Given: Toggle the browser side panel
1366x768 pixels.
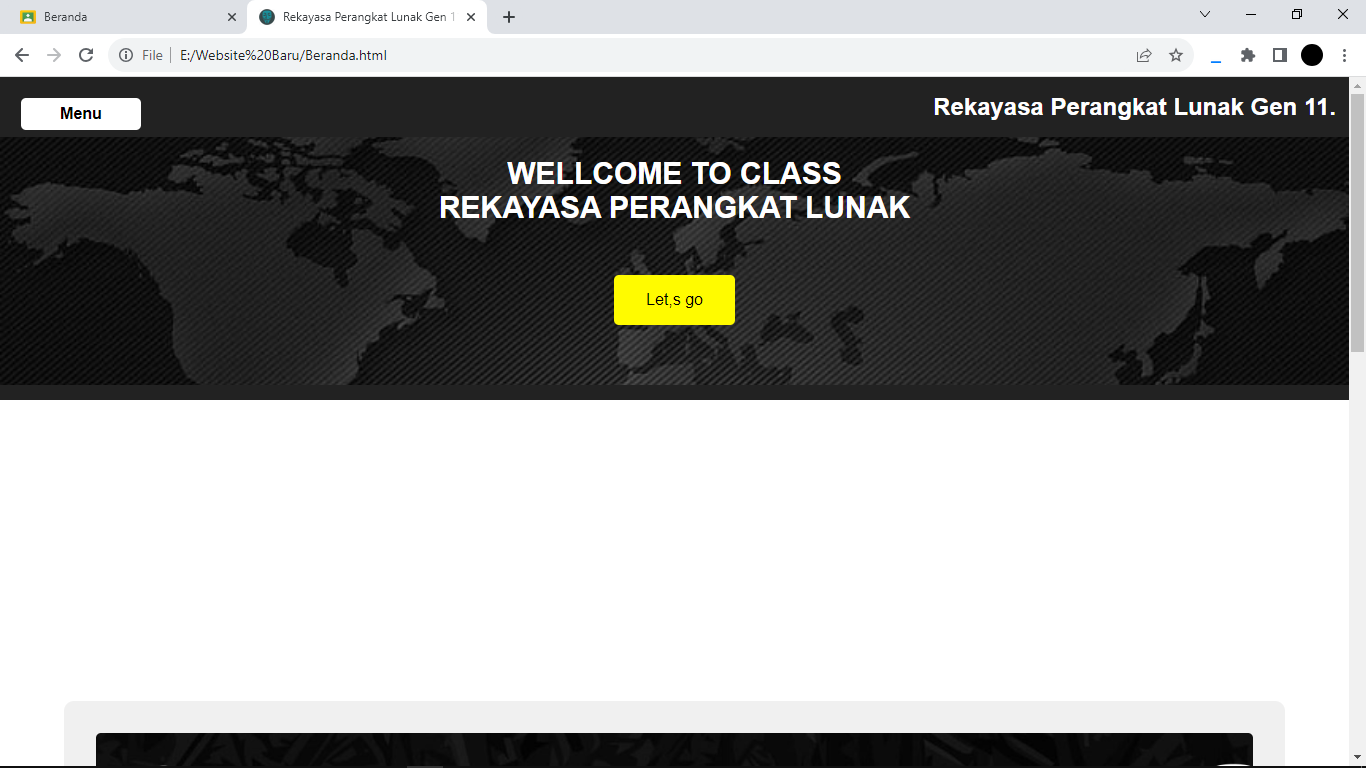Looking at the screenshot, I should coord(1280,55).
